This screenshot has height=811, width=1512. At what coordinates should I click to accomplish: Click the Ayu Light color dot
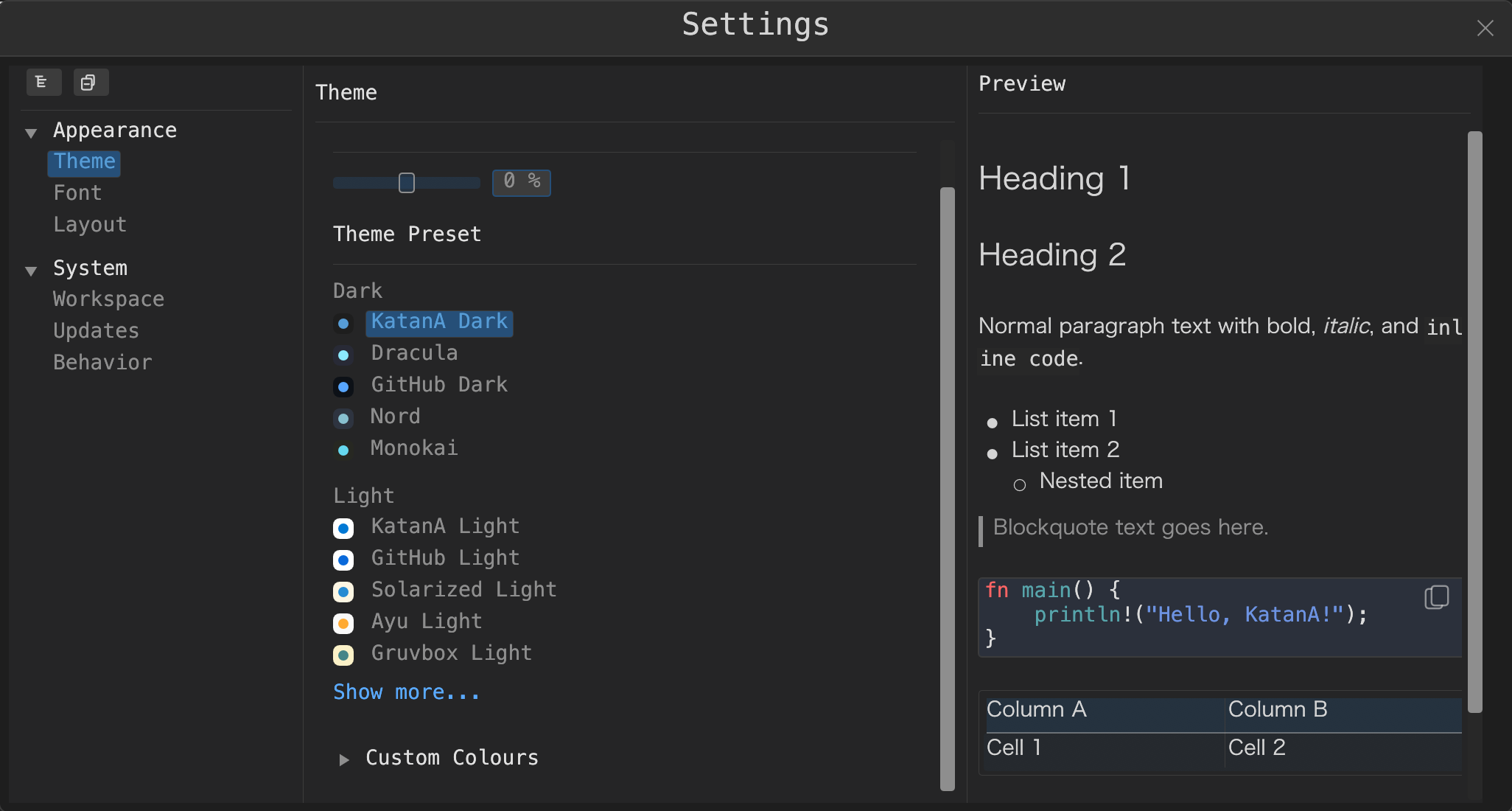(x=343, y=623)
